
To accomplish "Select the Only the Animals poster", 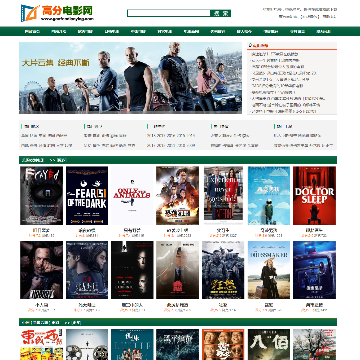I will 132,196.
